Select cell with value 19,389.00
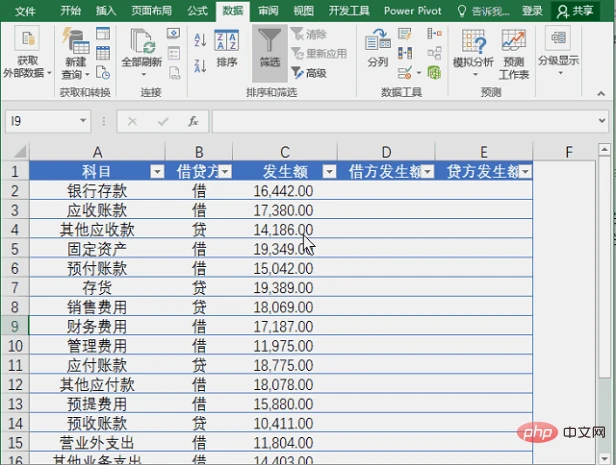The image size is (616, 465). [x=285, y=288]
